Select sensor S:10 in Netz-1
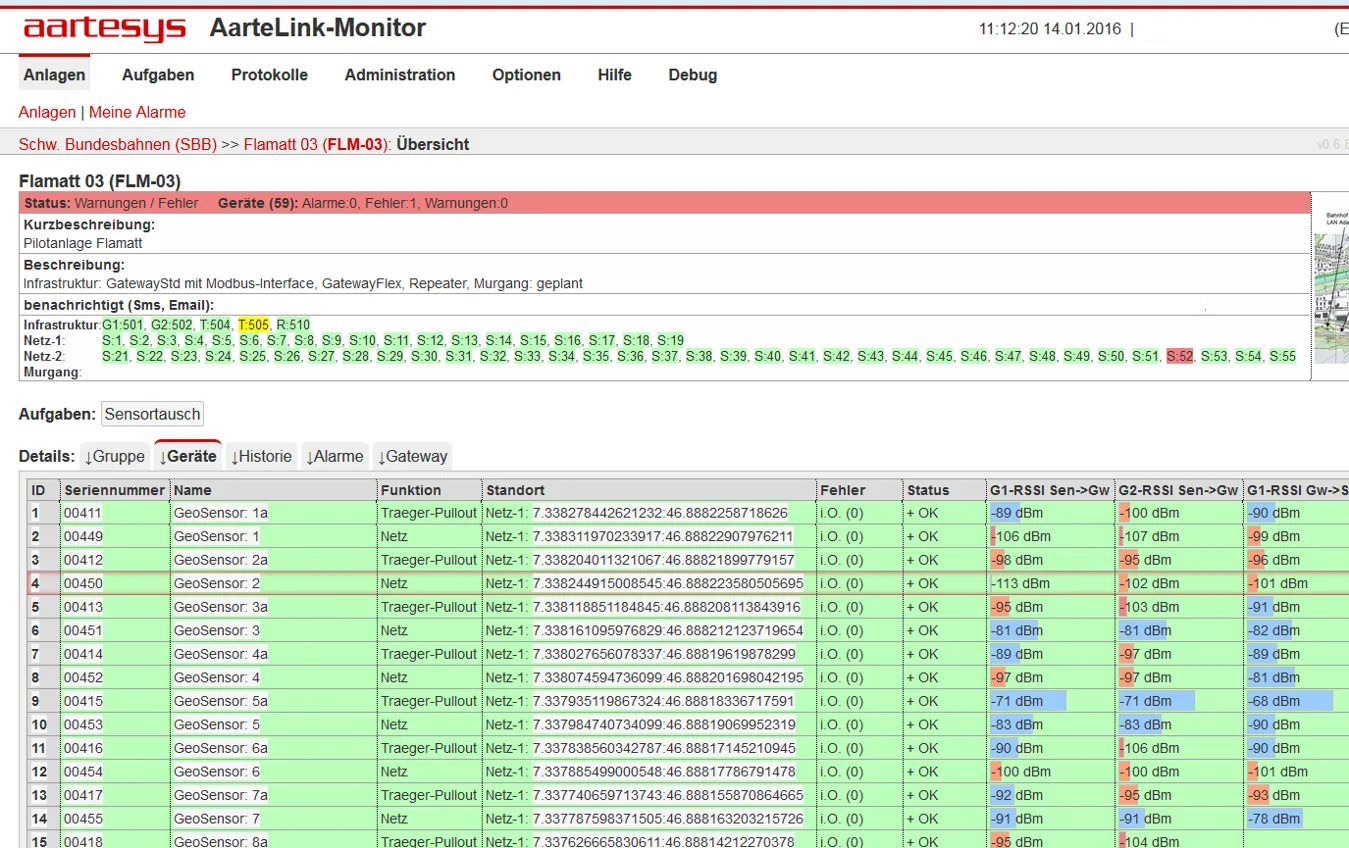The image size is (1349, 848). (x=363, y=341)
